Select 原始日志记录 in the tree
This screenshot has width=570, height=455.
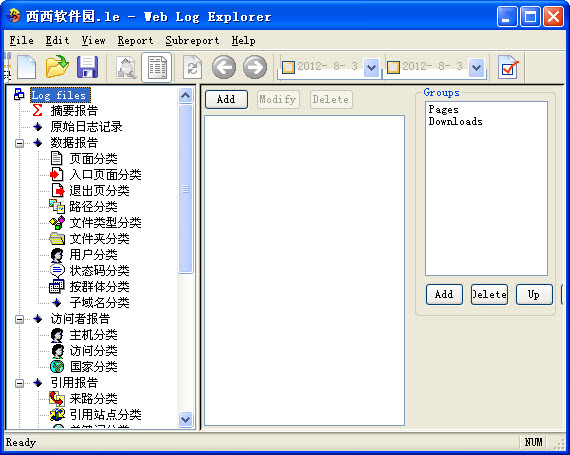(x=86, y=126)
